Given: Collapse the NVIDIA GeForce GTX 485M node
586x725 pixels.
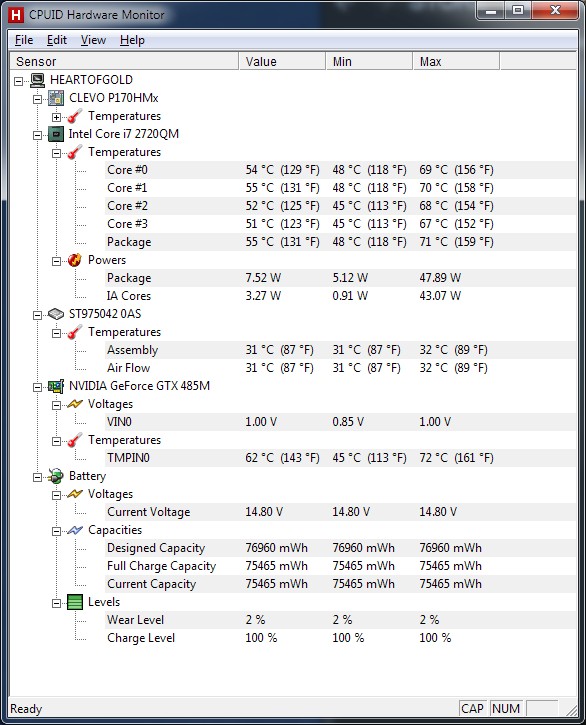Looking at the screenshot, I should [x=37, y=387].
